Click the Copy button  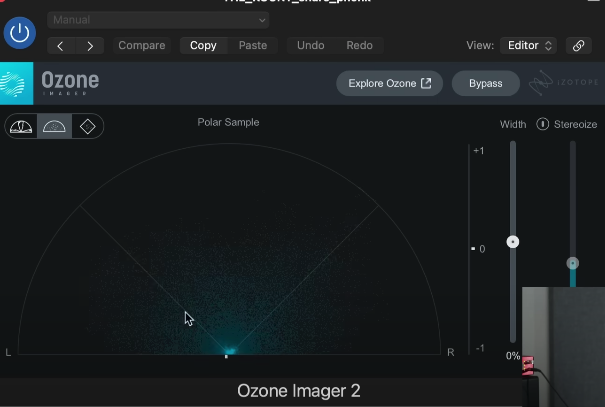click(203, 46)
